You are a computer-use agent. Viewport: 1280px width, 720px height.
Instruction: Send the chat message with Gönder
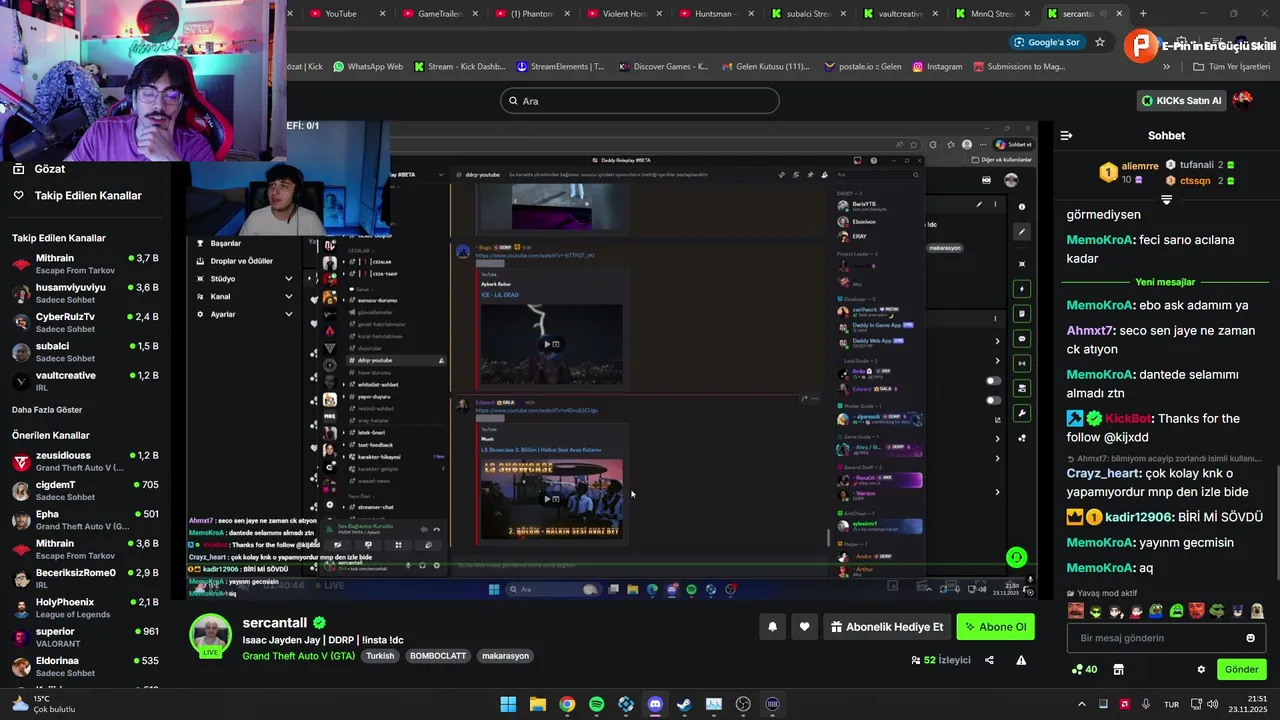pyautogui.click(x=1241, y=669)
